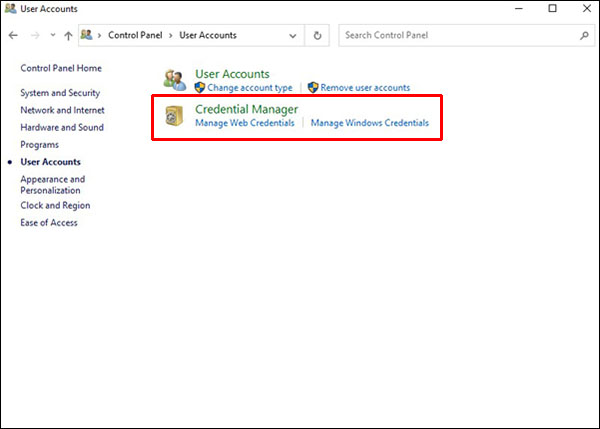600x429 pixels.
Task: Go back with the Back arrow
Action: 13,36
